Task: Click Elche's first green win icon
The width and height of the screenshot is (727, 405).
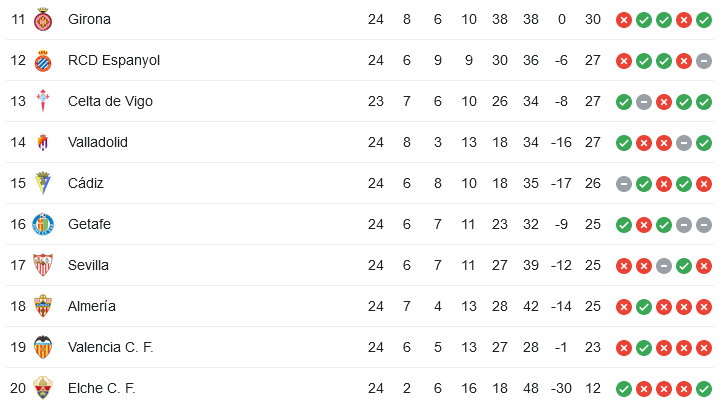Action: 624,389
